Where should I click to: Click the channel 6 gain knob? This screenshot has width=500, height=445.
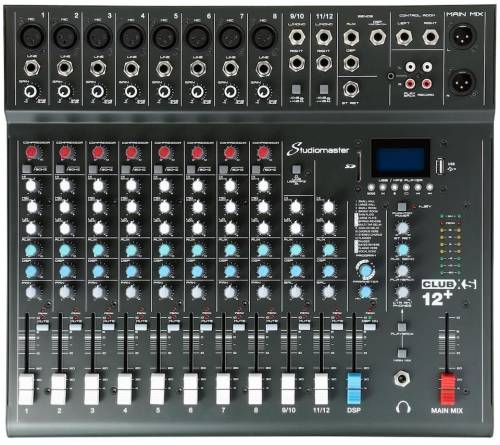(x=197, y=91)
